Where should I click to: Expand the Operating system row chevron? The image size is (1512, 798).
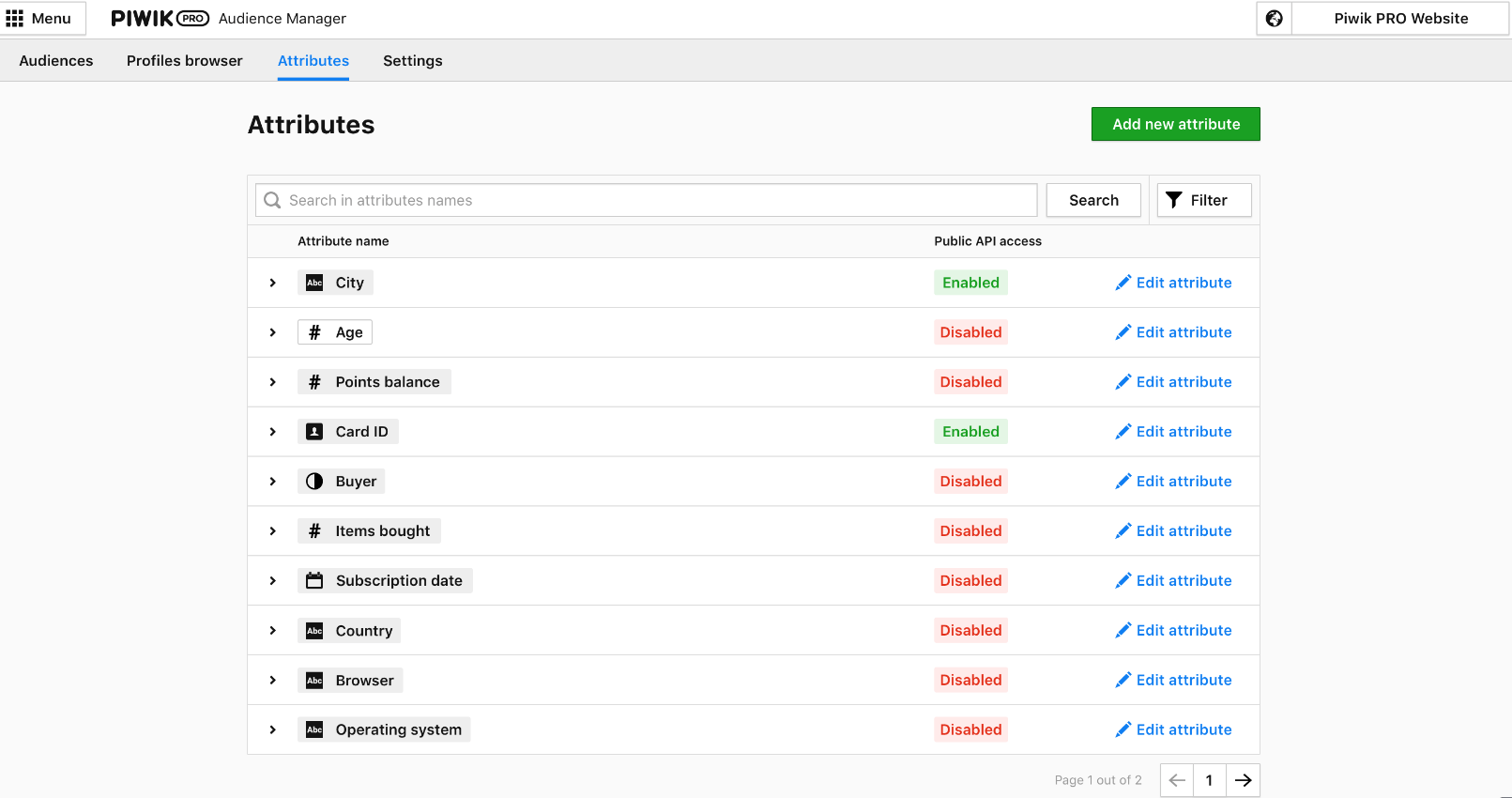point(273,730)
